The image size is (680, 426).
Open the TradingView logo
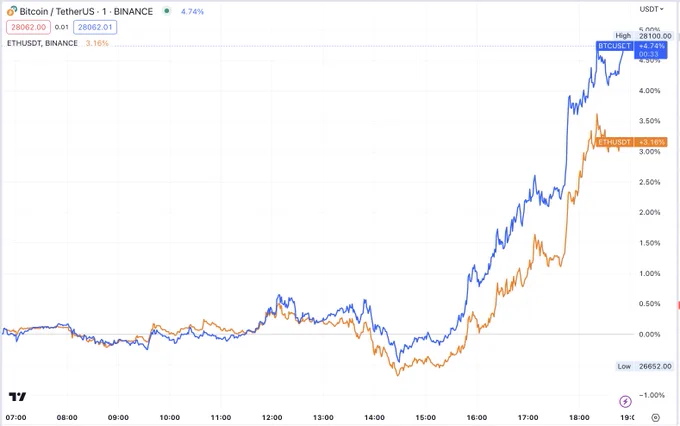coord(17,396)
